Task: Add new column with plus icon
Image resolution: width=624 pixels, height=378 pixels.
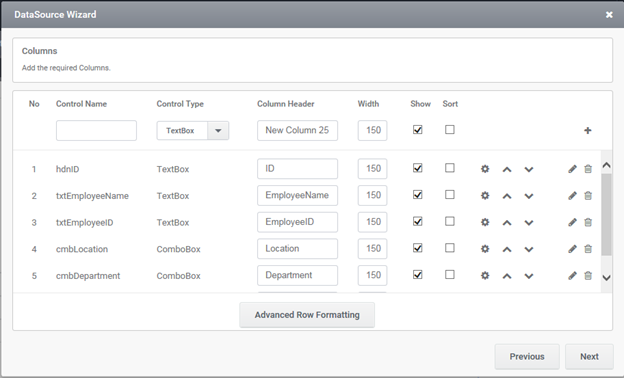Action: 587,131
